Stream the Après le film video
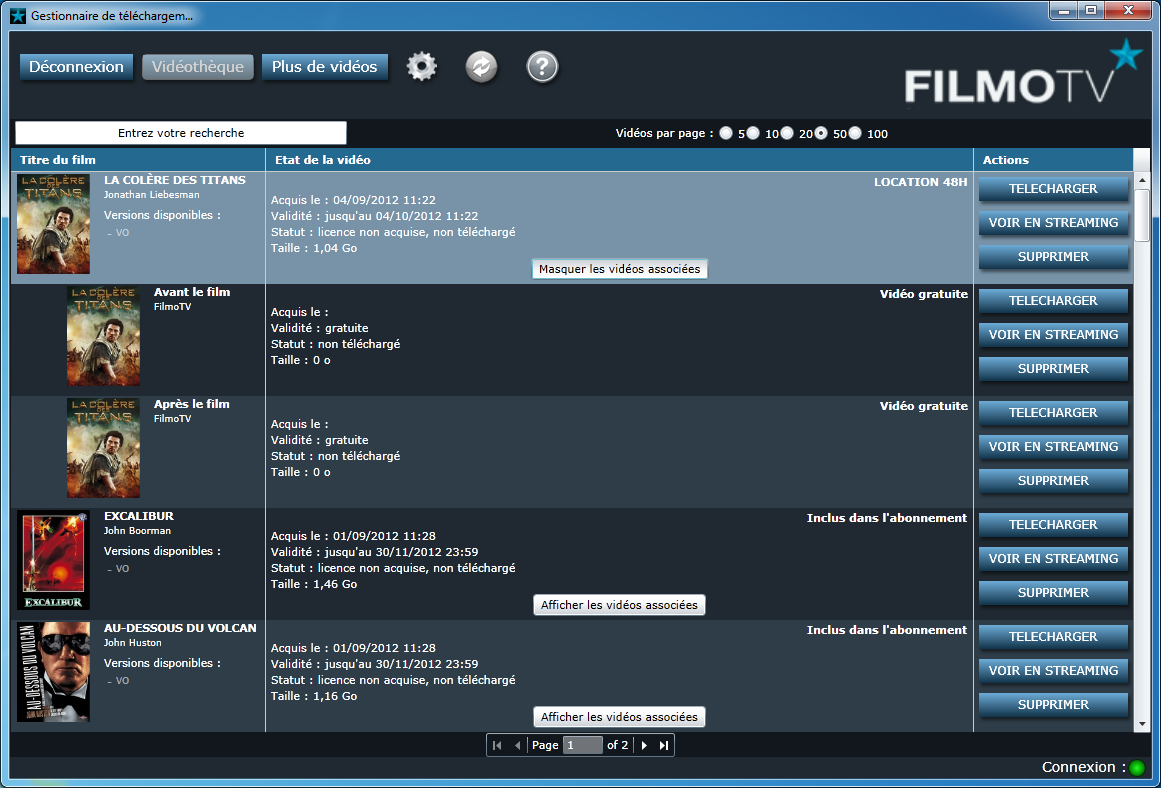The image size is (1161, 788). [x=1054, y=447]
